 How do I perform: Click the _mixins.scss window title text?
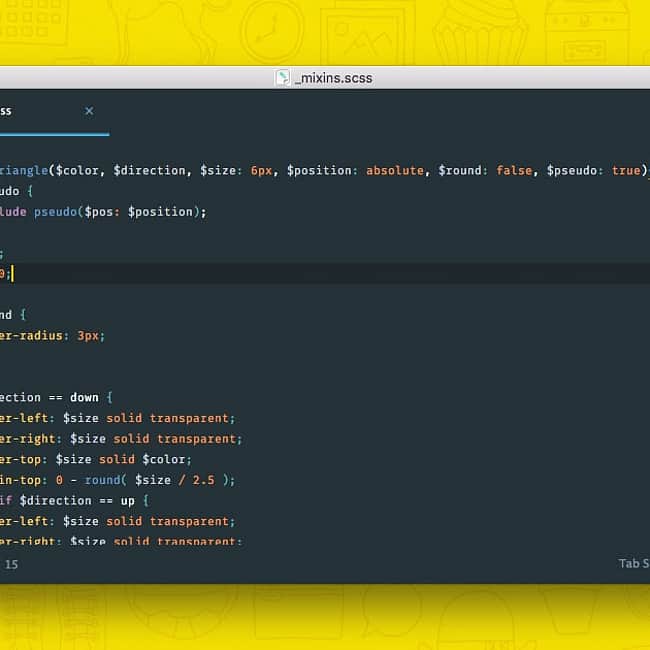point(334,78)
